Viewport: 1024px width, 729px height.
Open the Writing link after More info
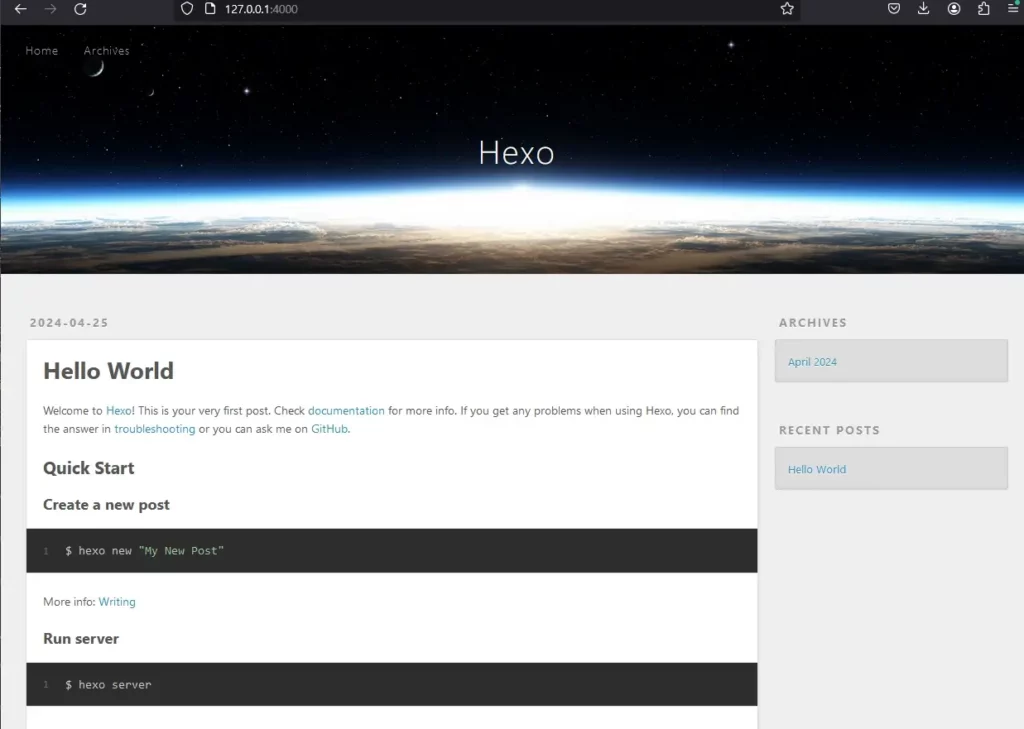coord(117,602)
